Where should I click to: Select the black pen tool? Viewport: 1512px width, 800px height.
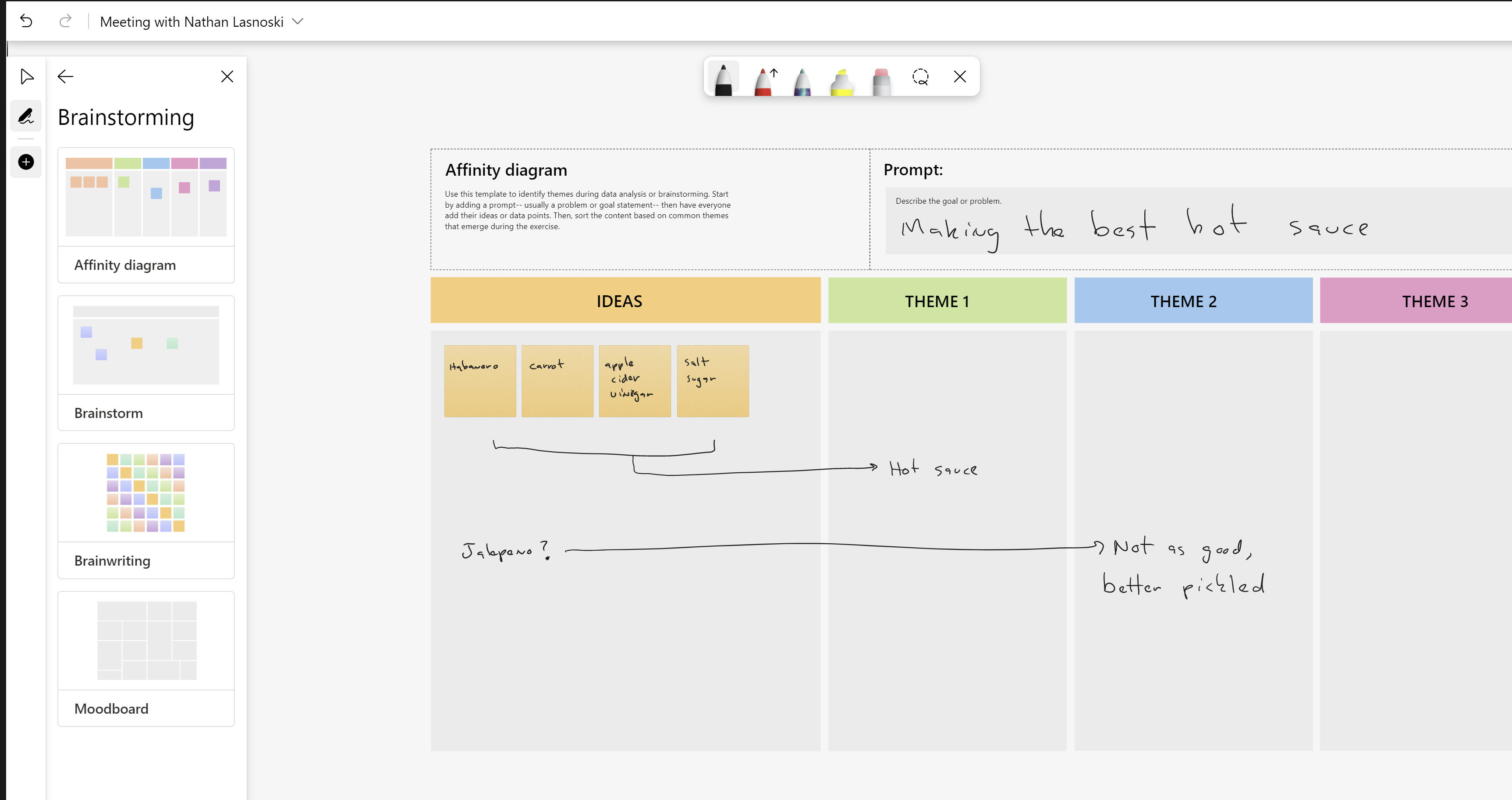pyautogui.click(x=723, y=78)
